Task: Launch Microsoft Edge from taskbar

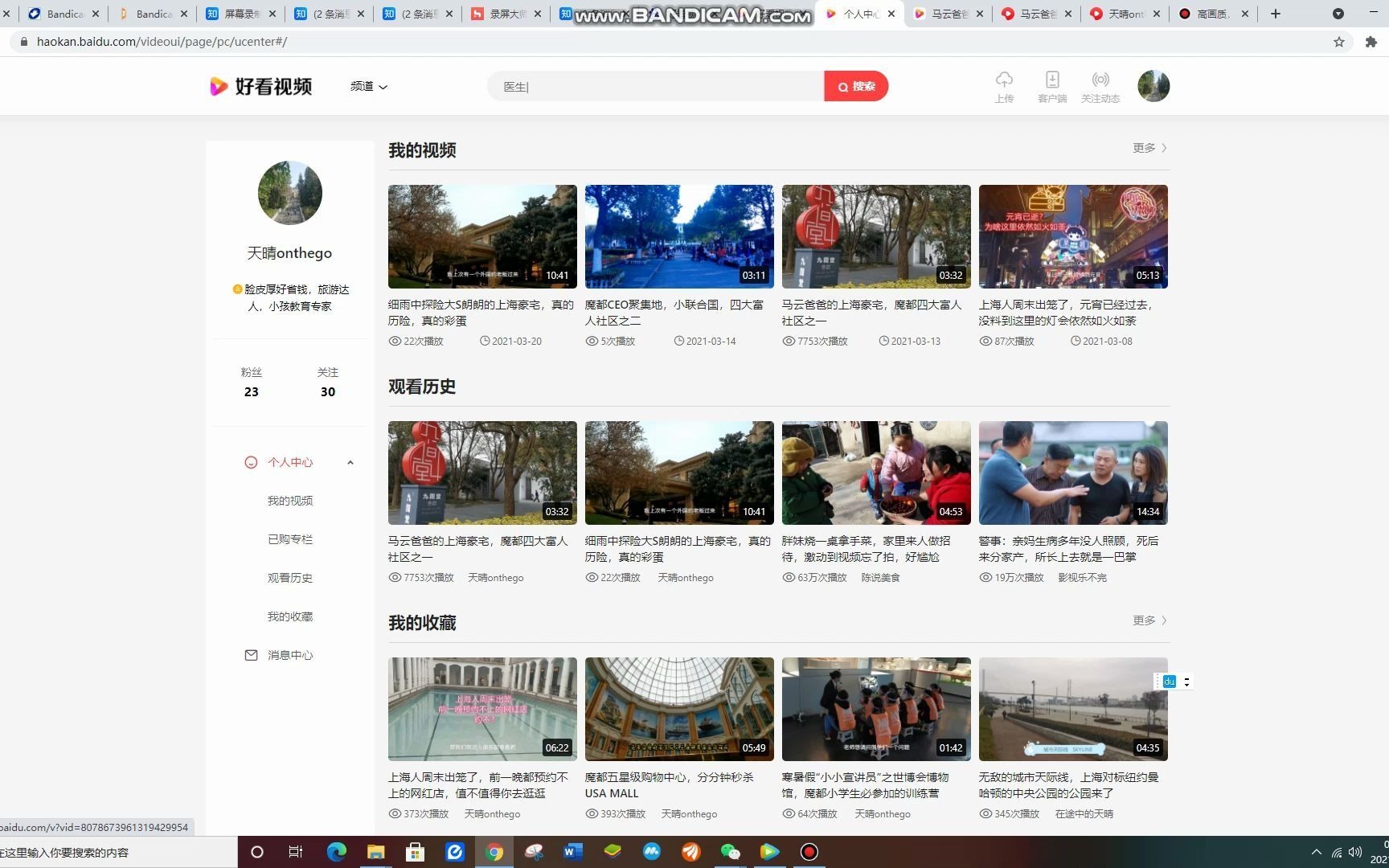Action: click(x=336, y=852)
